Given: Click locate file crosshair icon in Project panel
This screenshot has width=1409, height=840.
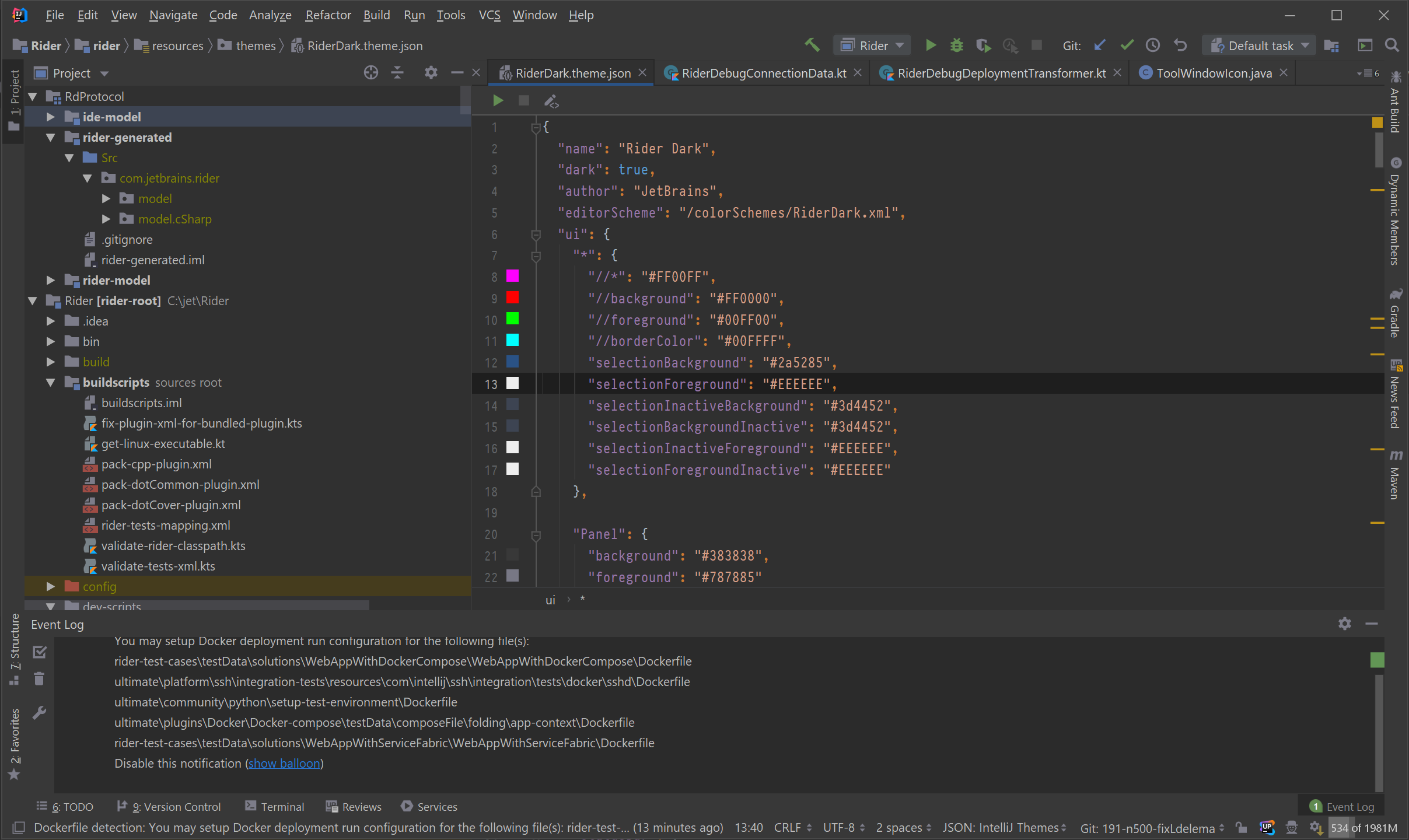Looking at the screenshot, I should 370,72.
